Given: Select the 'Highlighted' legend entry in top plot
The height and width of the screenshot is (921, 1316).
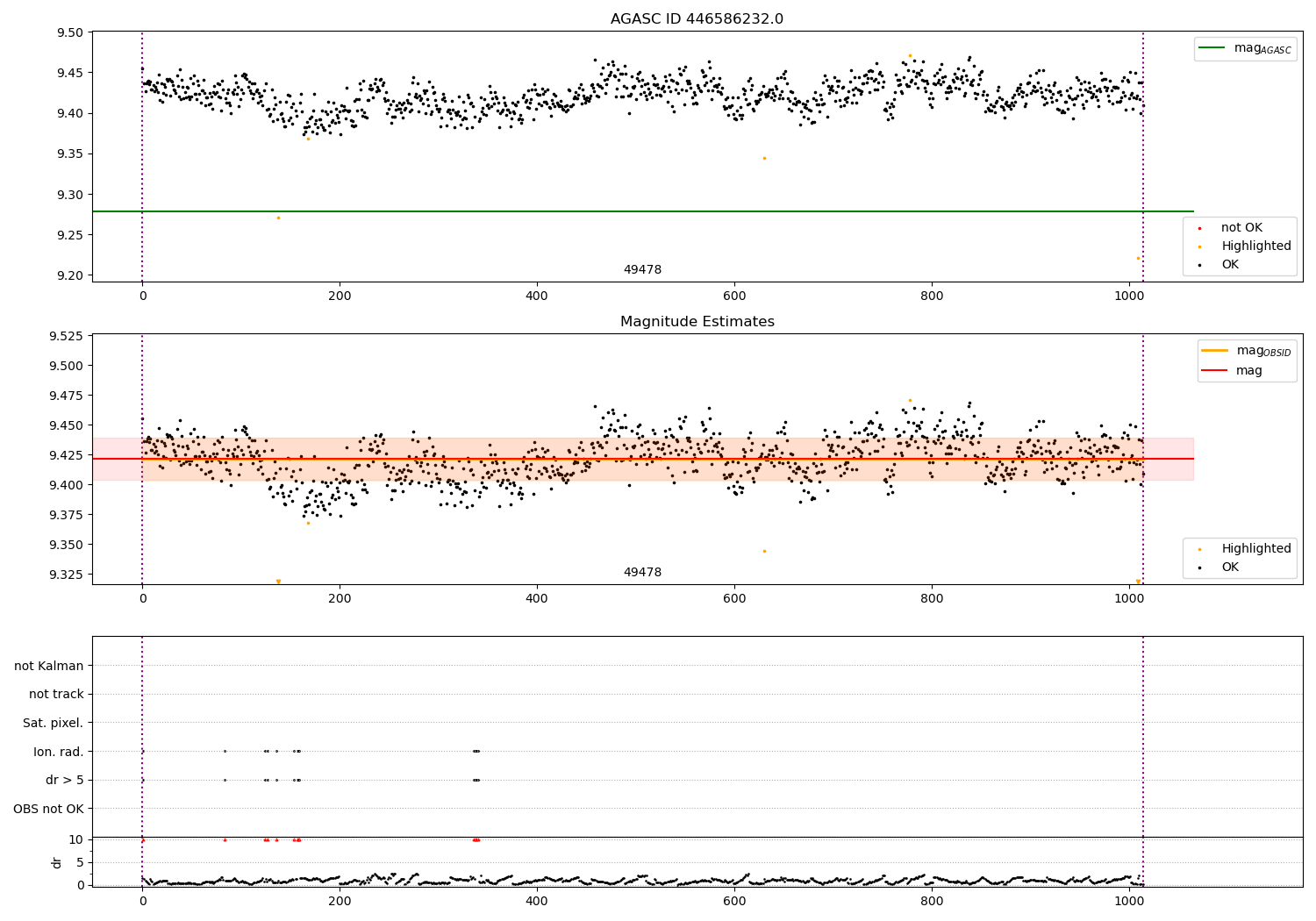Looking at the screenshot, I should click(x=1255, y=246).
